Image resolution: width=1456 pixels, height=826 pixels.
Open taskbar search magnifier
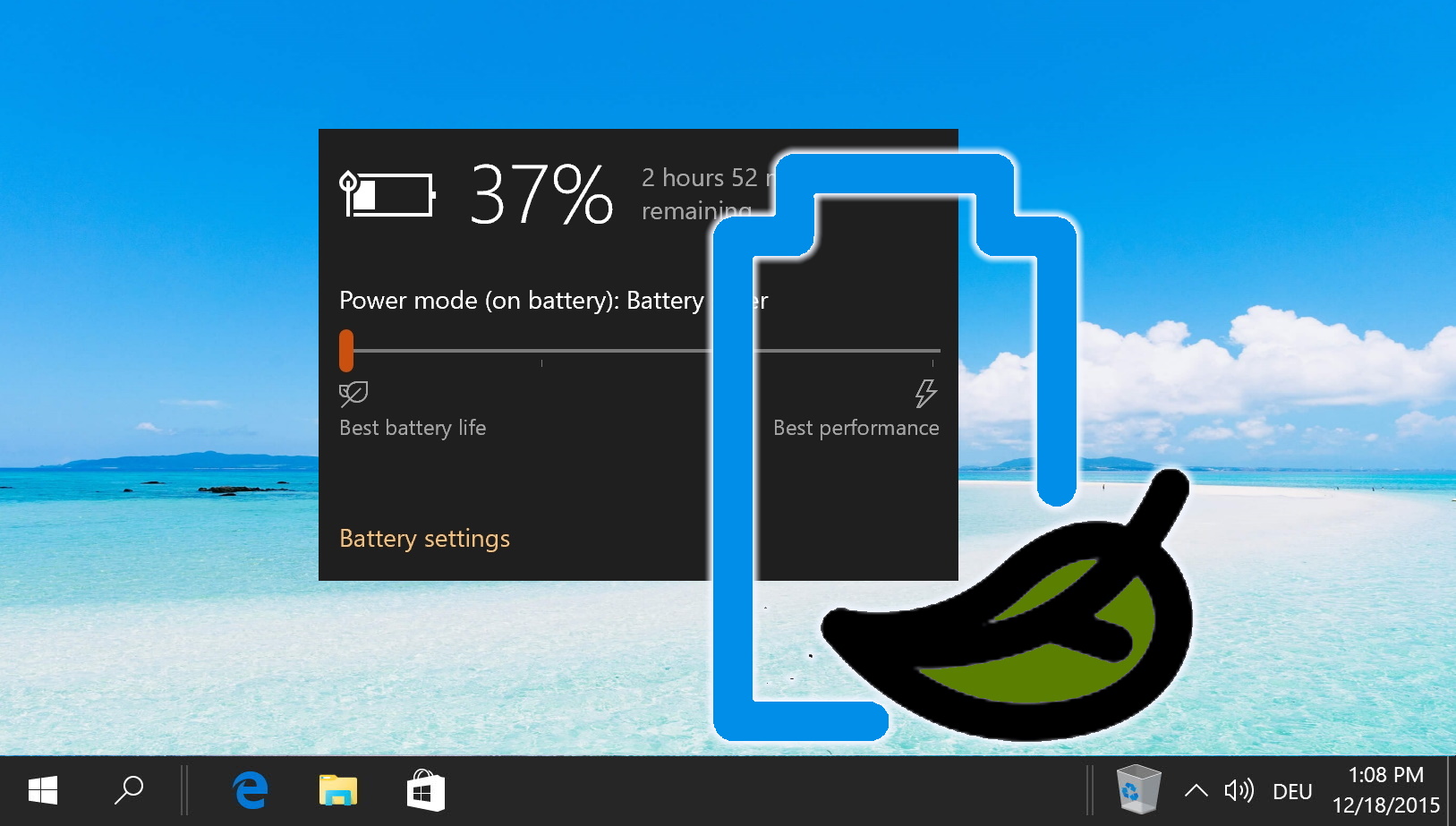coord(129,790)
